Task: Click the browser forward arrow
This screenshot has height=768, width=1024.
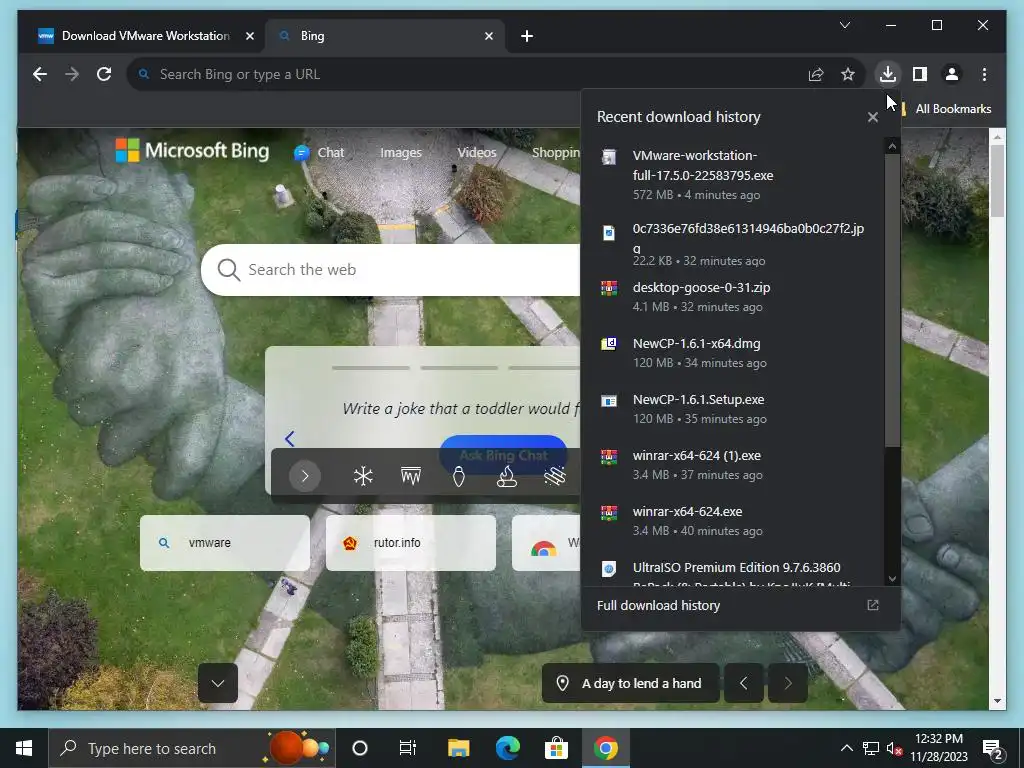Action: point(72,74)
